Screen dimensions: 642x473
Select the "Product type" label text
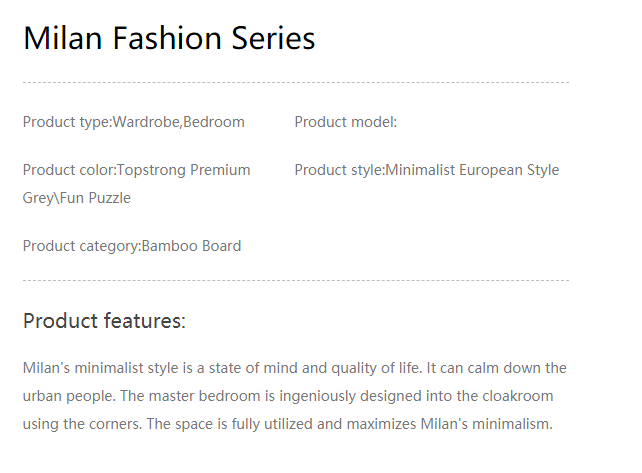coord(66,122)
